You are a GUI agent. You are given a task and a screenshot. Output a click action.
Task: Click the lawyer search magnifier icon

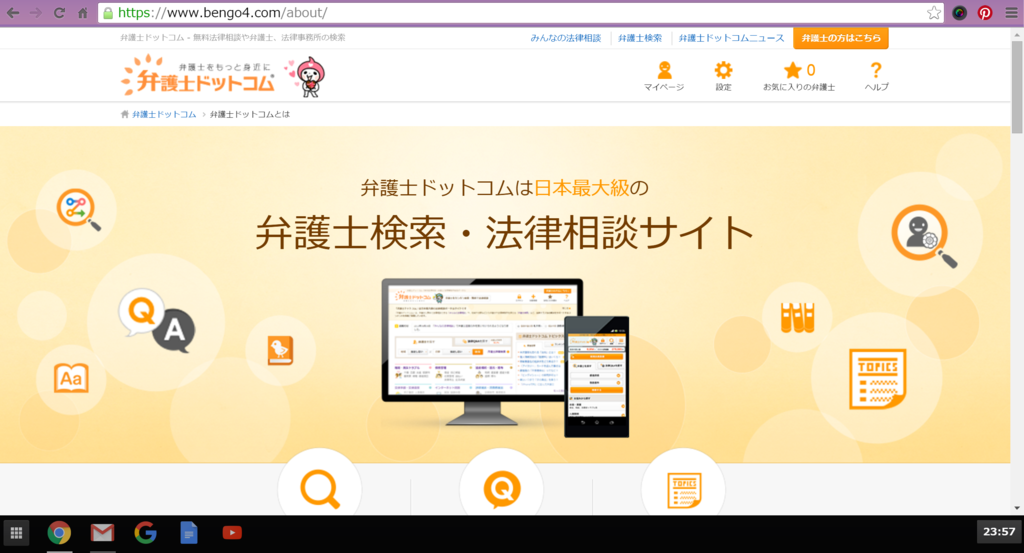pos(923,236)
